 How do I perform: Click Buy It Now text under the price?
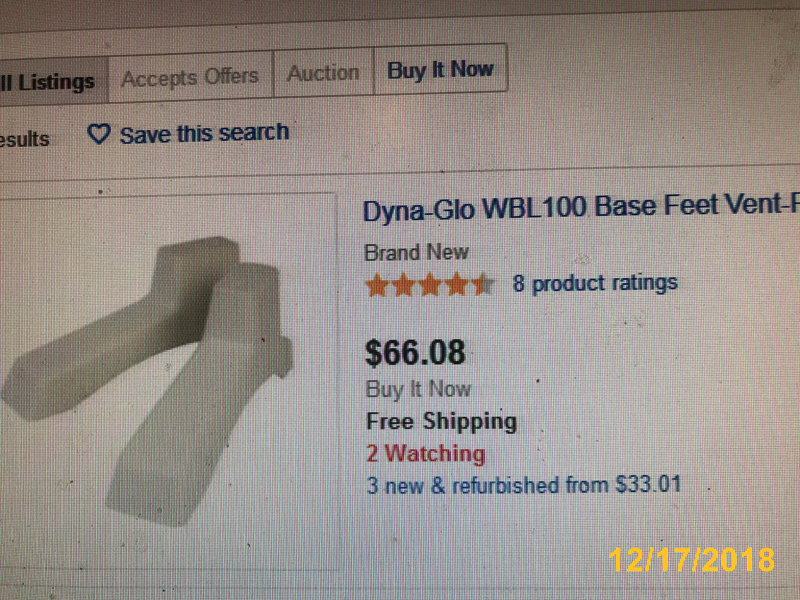pos(418,389)
